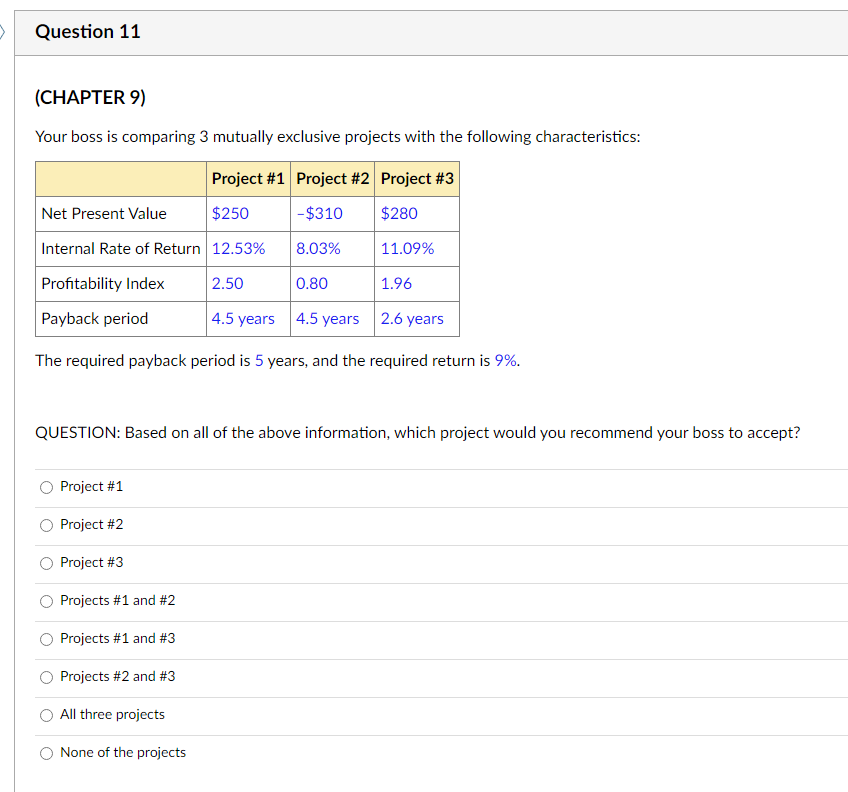Select the None of the projects option
The height and width of the screenshot is (792, 848).
point(46,753)
